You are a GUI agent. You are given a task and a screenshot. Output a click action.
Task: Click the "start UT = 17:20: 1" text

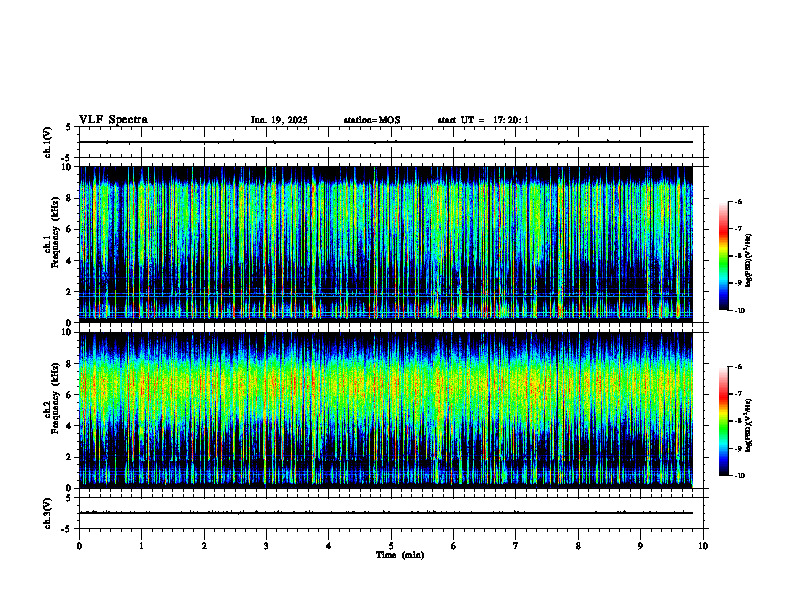[483, 120]
